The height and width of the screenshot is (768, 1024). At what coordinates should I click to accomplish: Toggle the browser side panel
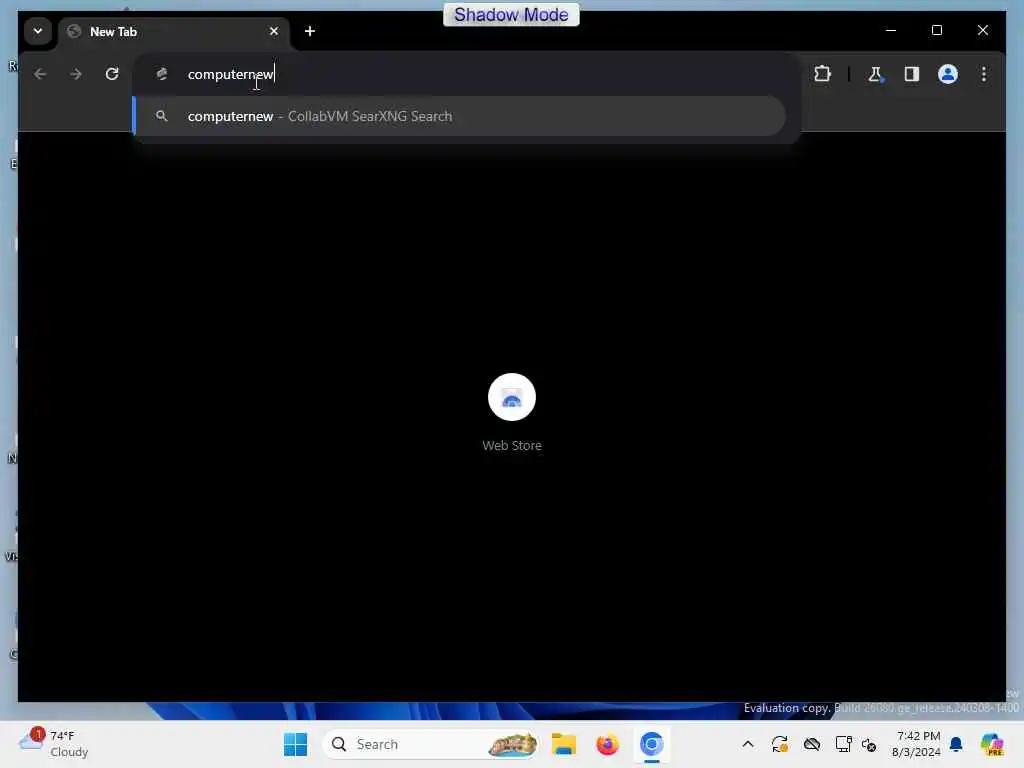click(912, 74)
